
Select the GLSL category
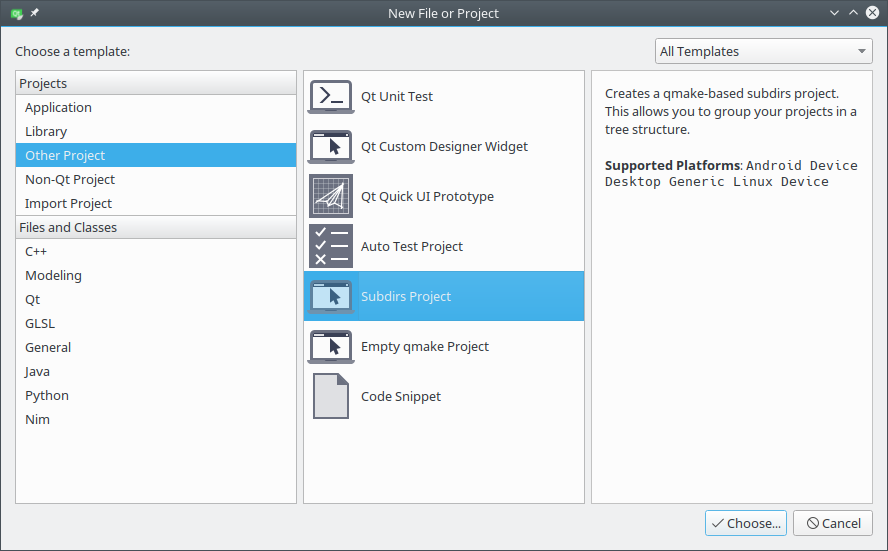[x=156, y=323]
